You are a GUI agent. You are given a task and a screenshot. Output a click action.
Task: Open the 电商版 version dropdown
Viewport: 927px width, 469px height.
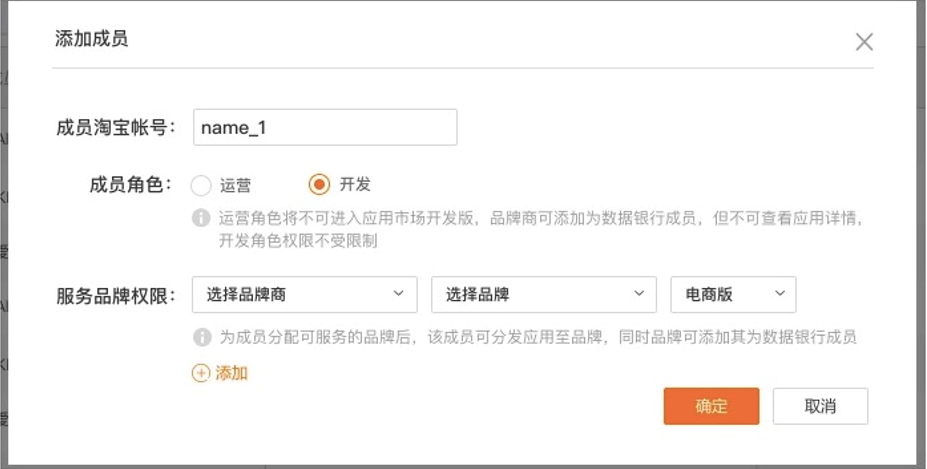click(x=733, y=294)
